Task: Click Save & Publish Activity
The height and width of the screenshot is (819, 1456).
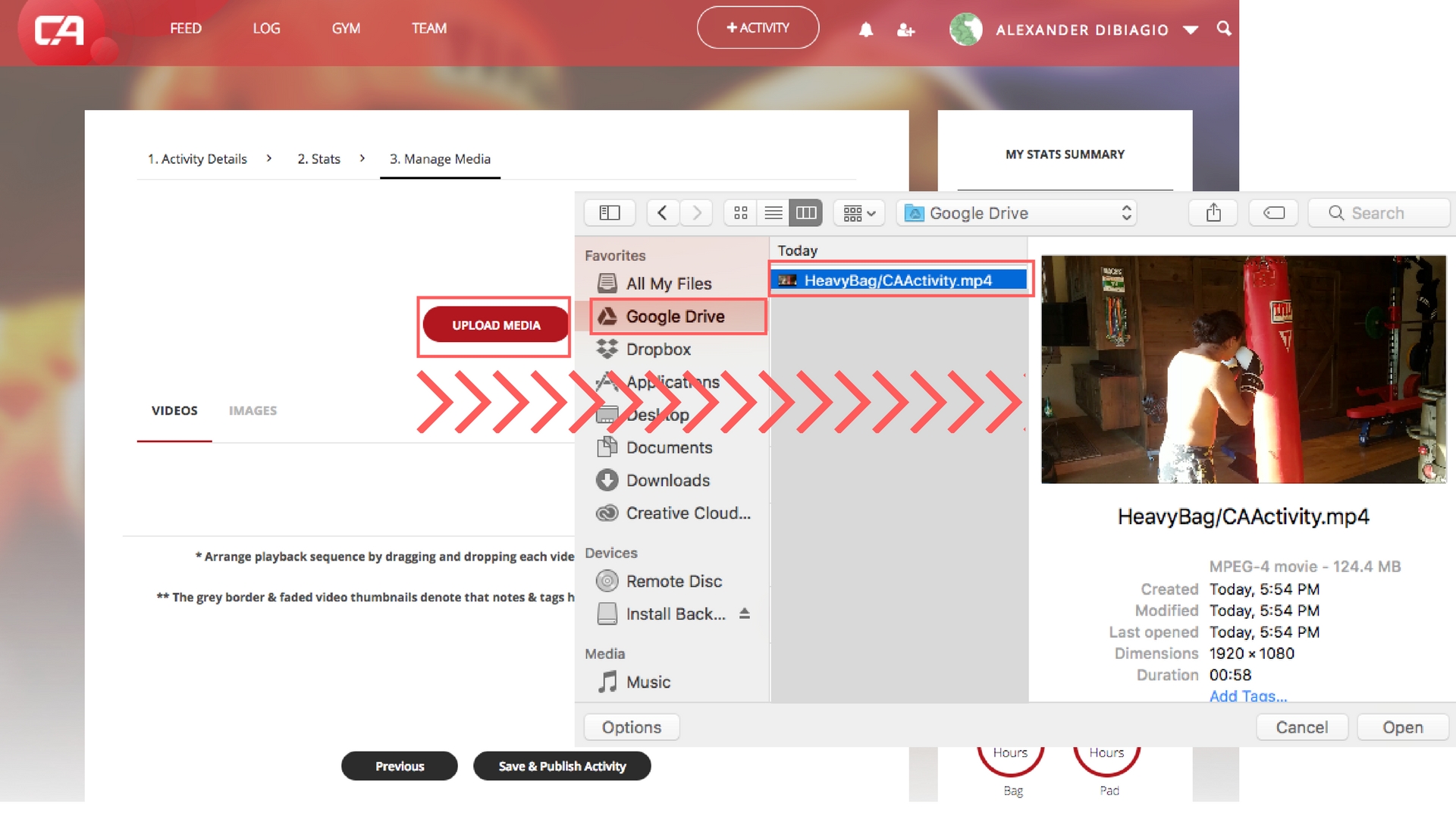Action: [x=562, y=766]
